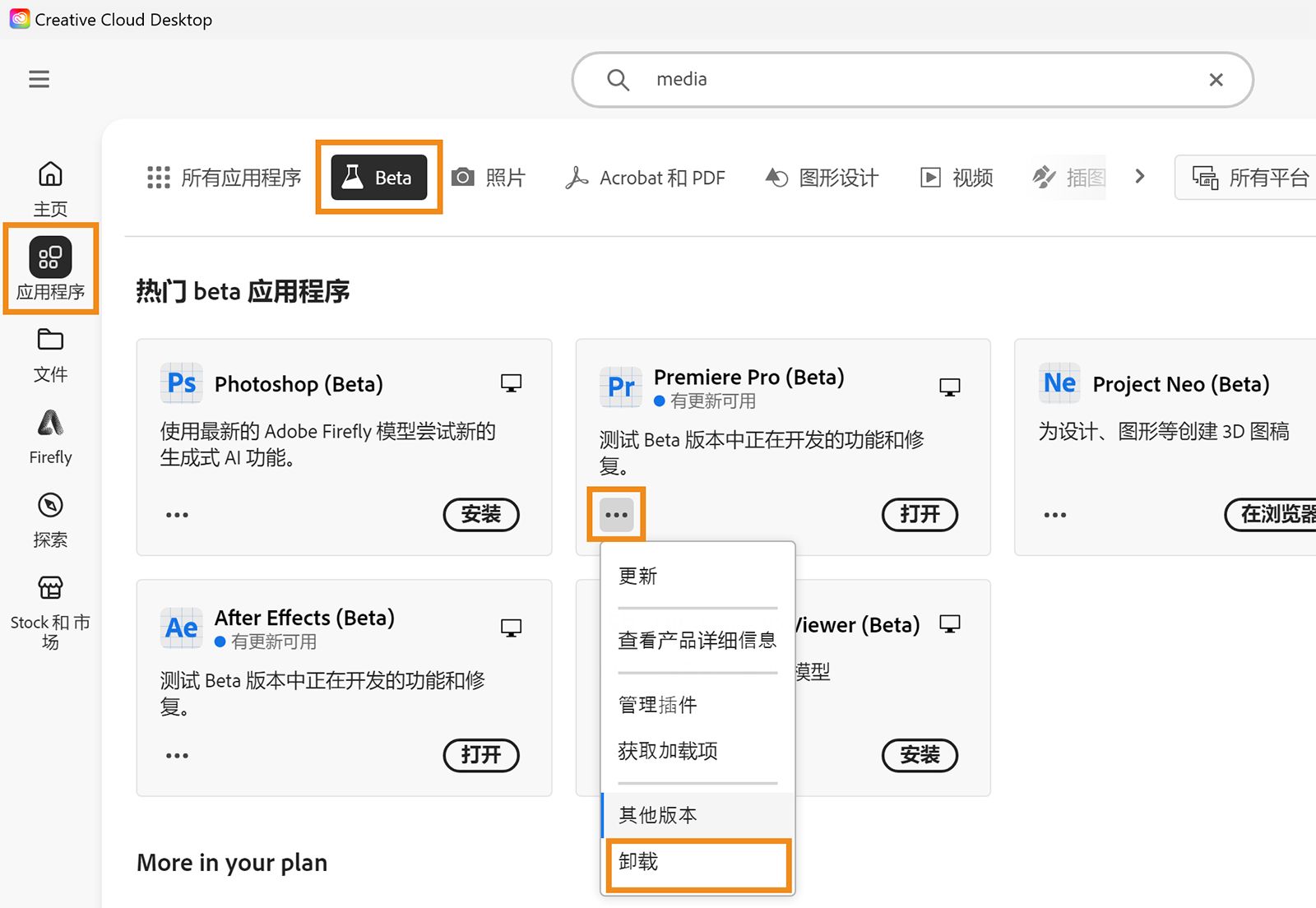Viewport: 1316px width, 908px height.
Task: Click desktop icon on After Effects (Beta) card
Action: [x=511, y=628]
